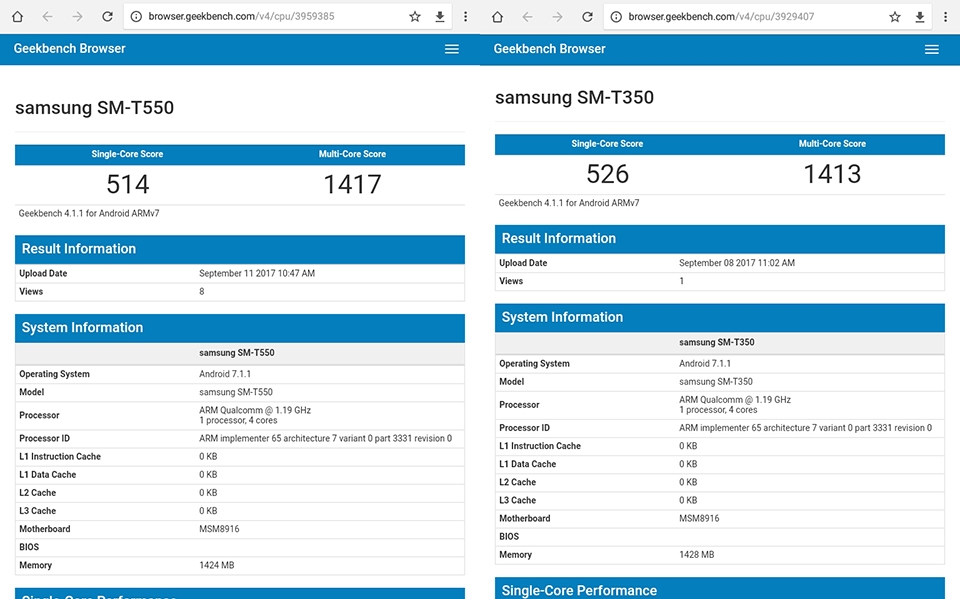Select the samsung SM-T550 page title
Viewport: 960px width, 599px height.
point(94,108)
